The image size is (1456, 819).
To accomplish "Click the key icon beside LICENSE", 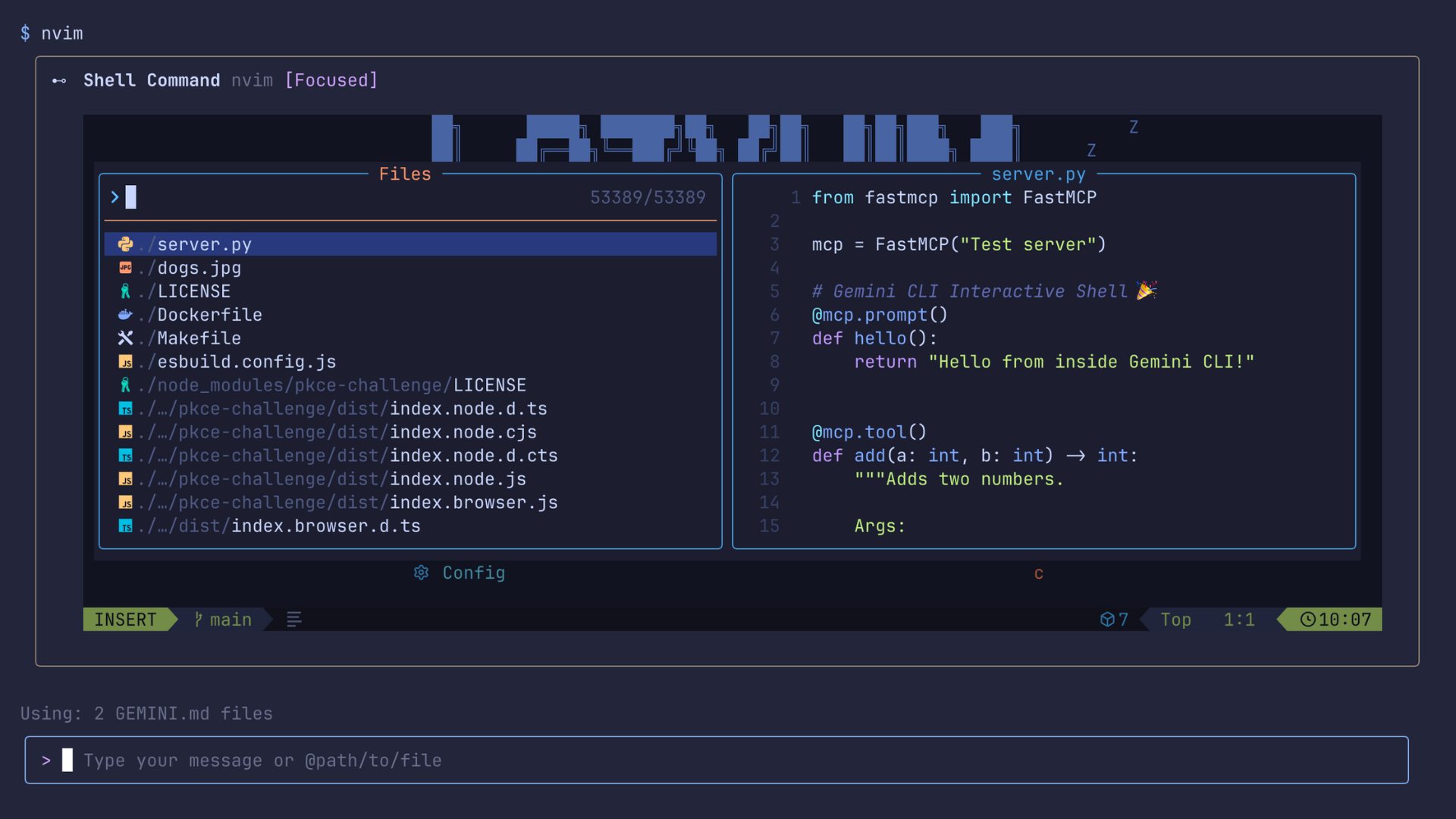I will pos(126,291).
